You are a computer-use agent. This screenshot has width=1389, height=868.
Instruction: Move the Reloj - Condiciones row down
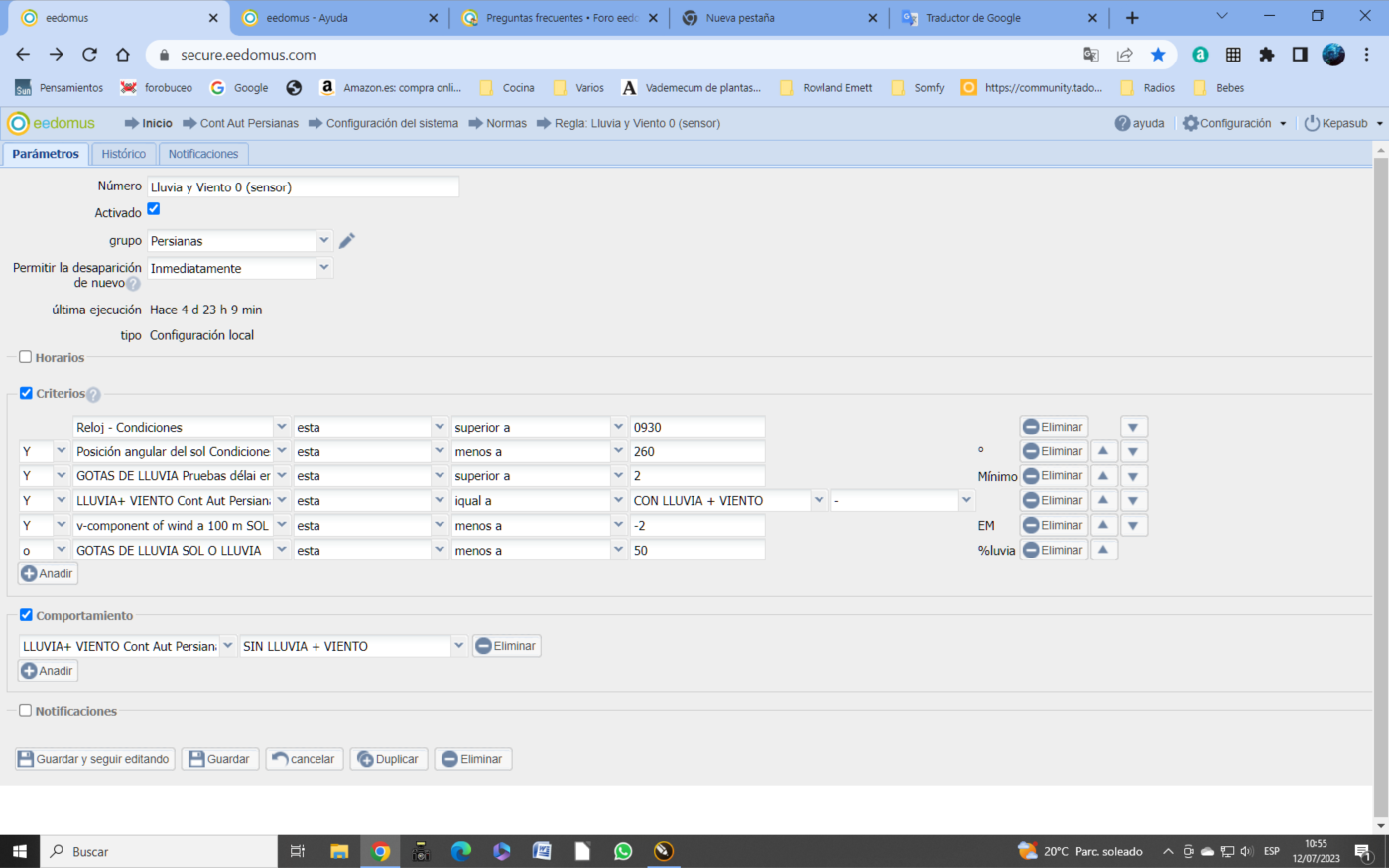pyautogui.click(x=1133, y=428)
